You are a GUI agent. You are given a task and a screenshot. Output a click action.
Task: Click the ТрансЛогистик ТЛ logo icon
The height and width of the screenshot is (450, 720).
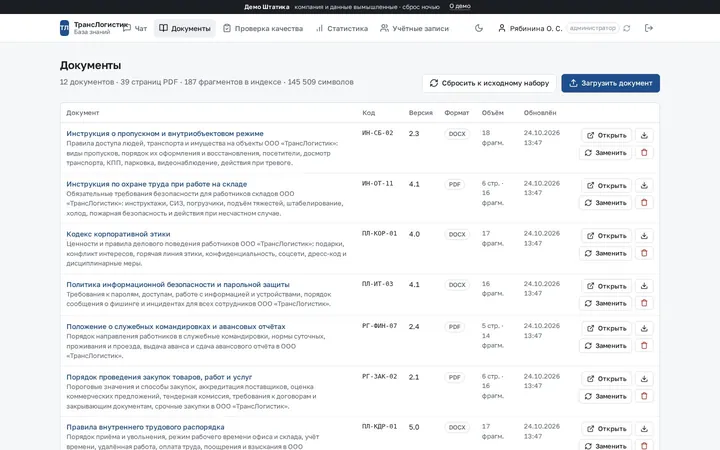(x=64, y=28)
